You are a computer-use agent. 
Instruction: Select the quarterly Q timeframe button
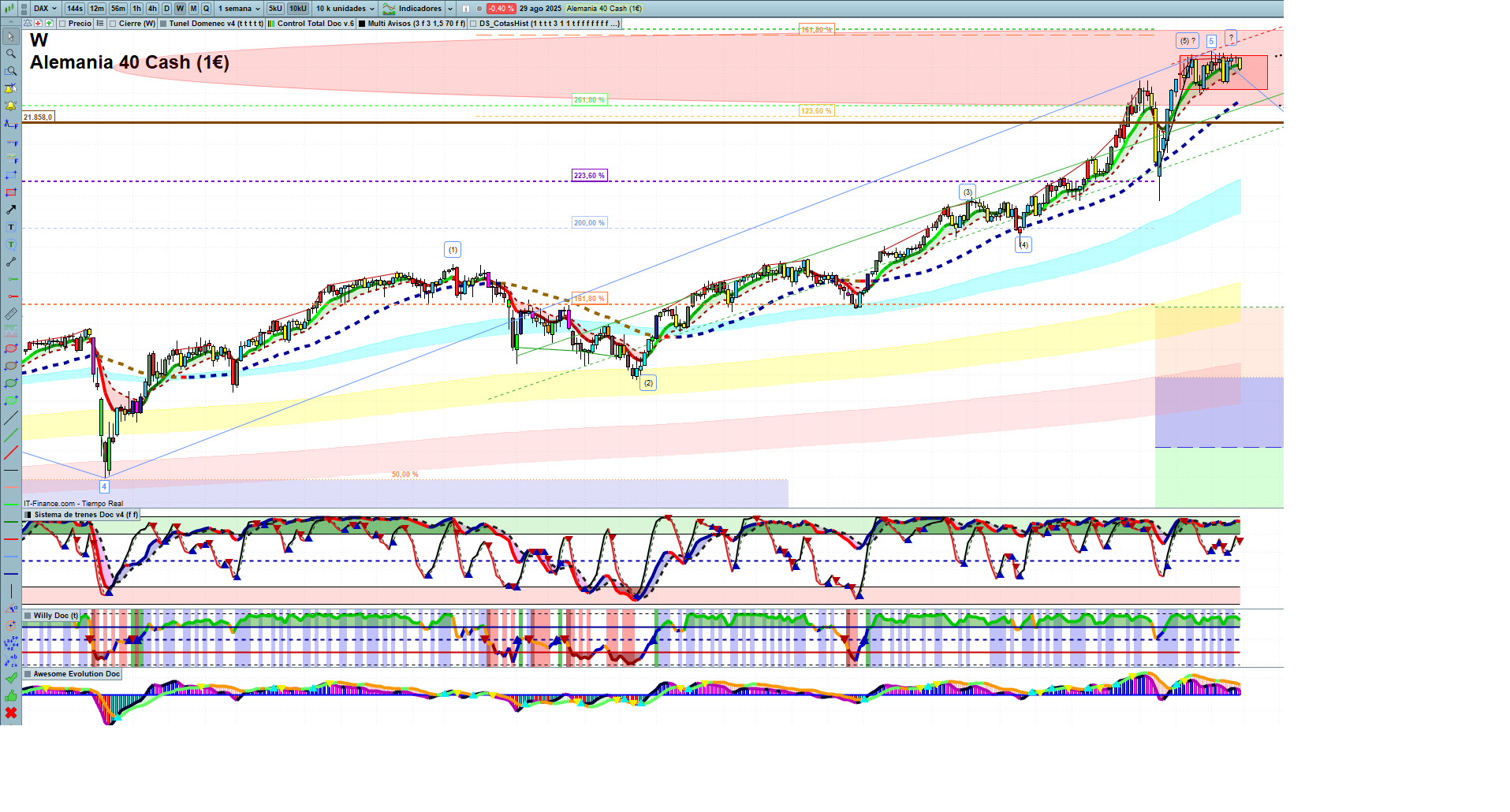207,9
